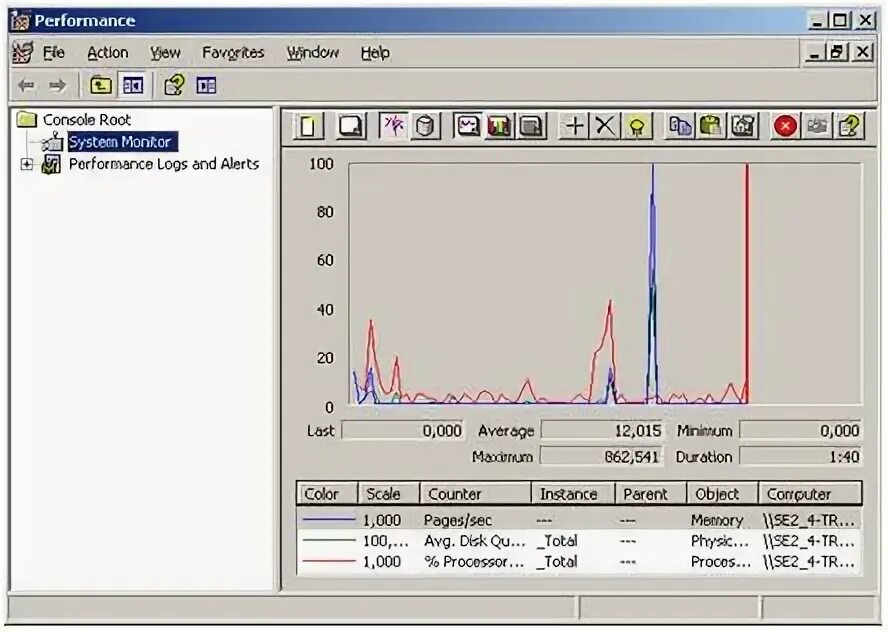
Task: Click the Minimum value field
Action: [800, 430]
